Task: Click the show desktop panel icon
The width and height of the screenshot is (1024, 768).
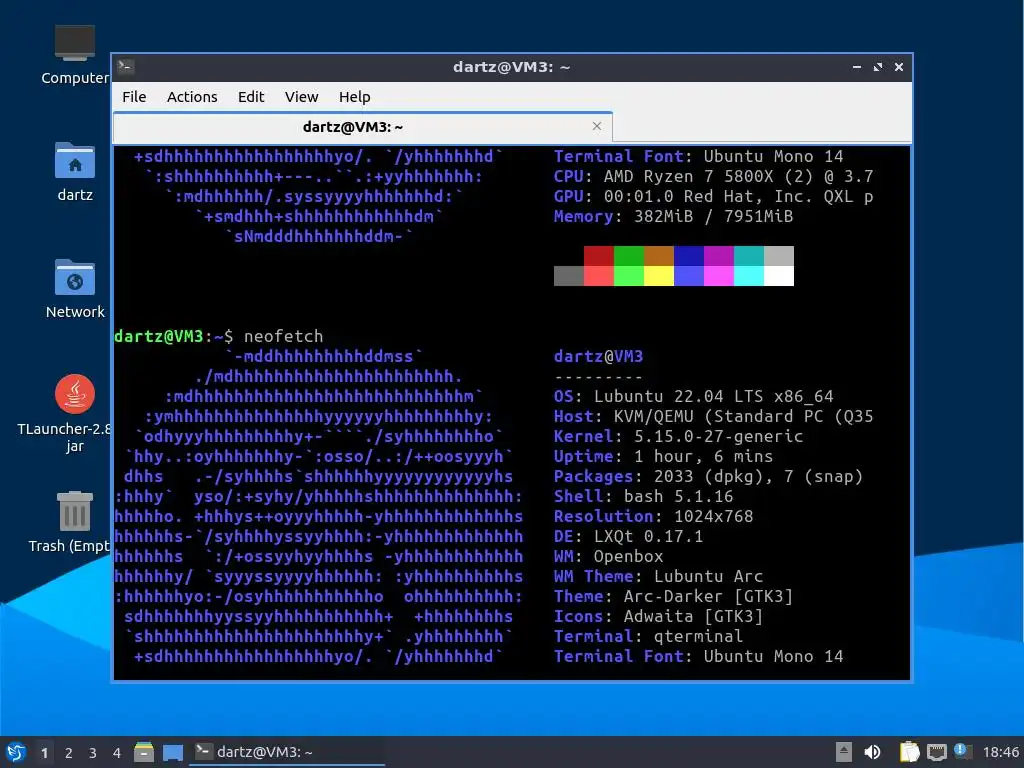Action: click(x=173, y=752)
